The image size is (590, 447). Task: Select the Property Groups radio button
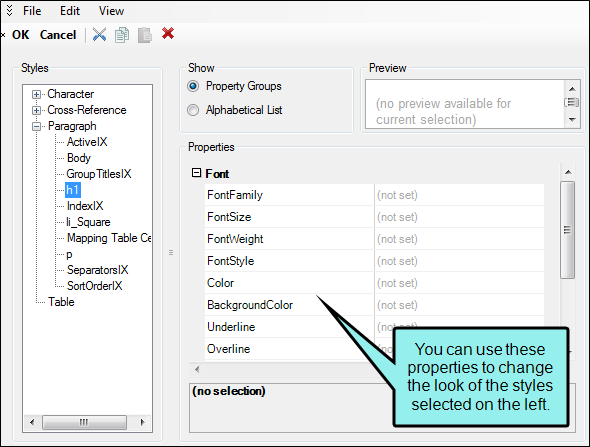coord(193,86)
